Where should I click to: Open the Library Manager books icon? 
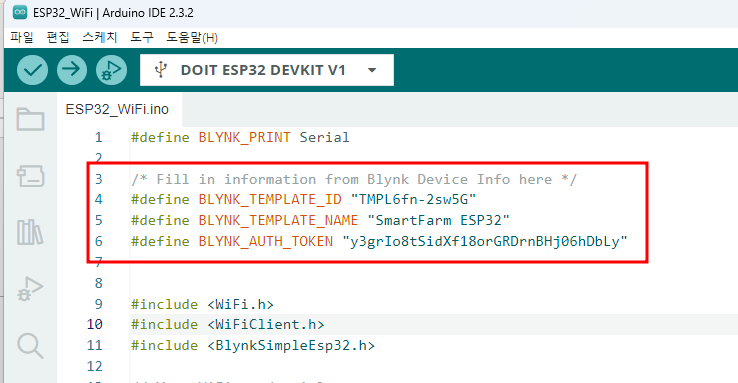click(31, 232)
